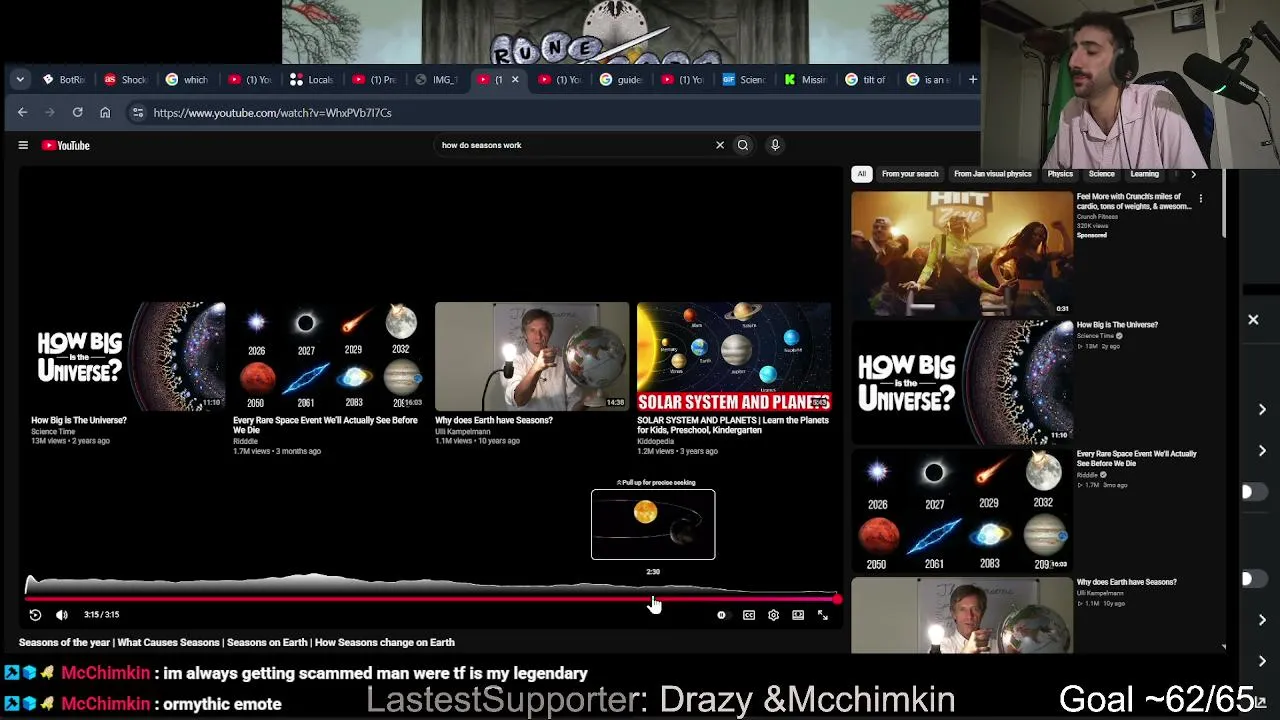Enter fullscreen video mode

coord(823,615)
